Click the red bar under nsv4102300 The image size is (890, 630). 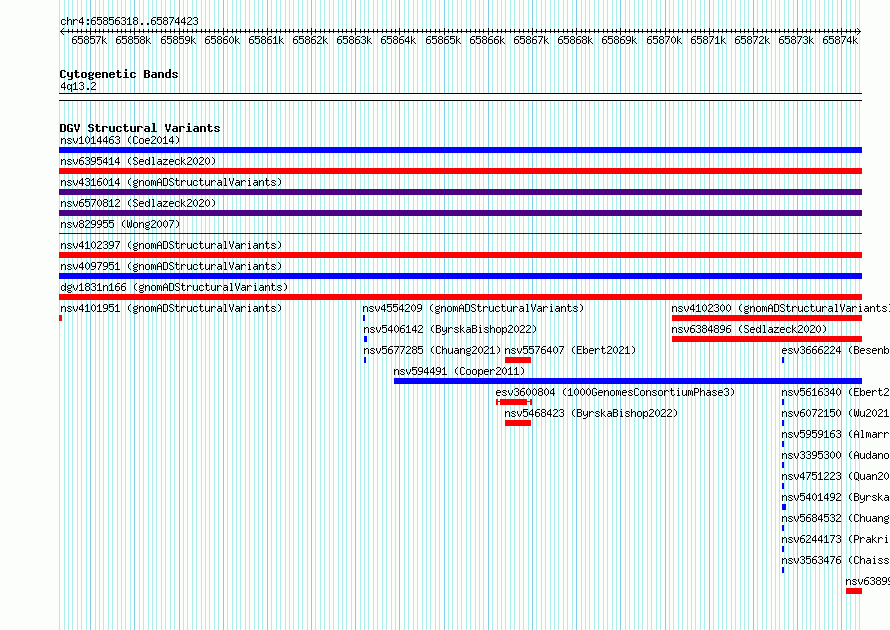(x=767, y=318)
